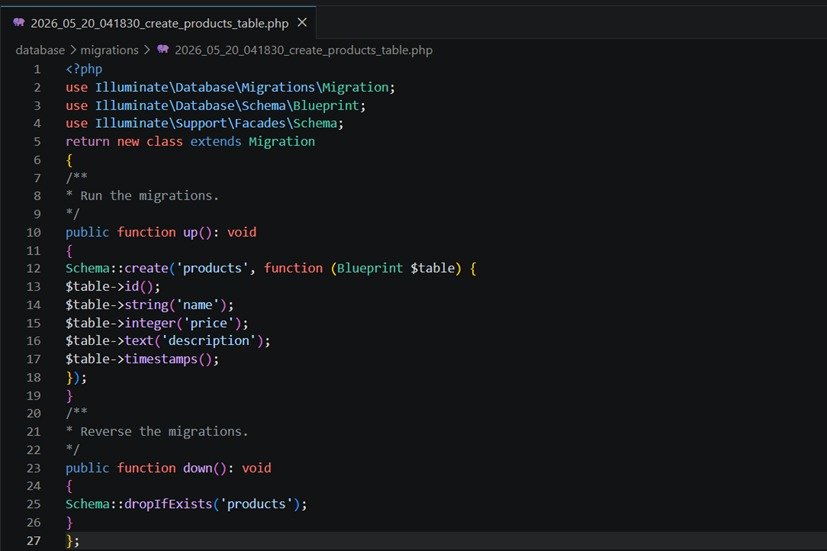Open the 'migrations' breadcrumb segment

109,50
